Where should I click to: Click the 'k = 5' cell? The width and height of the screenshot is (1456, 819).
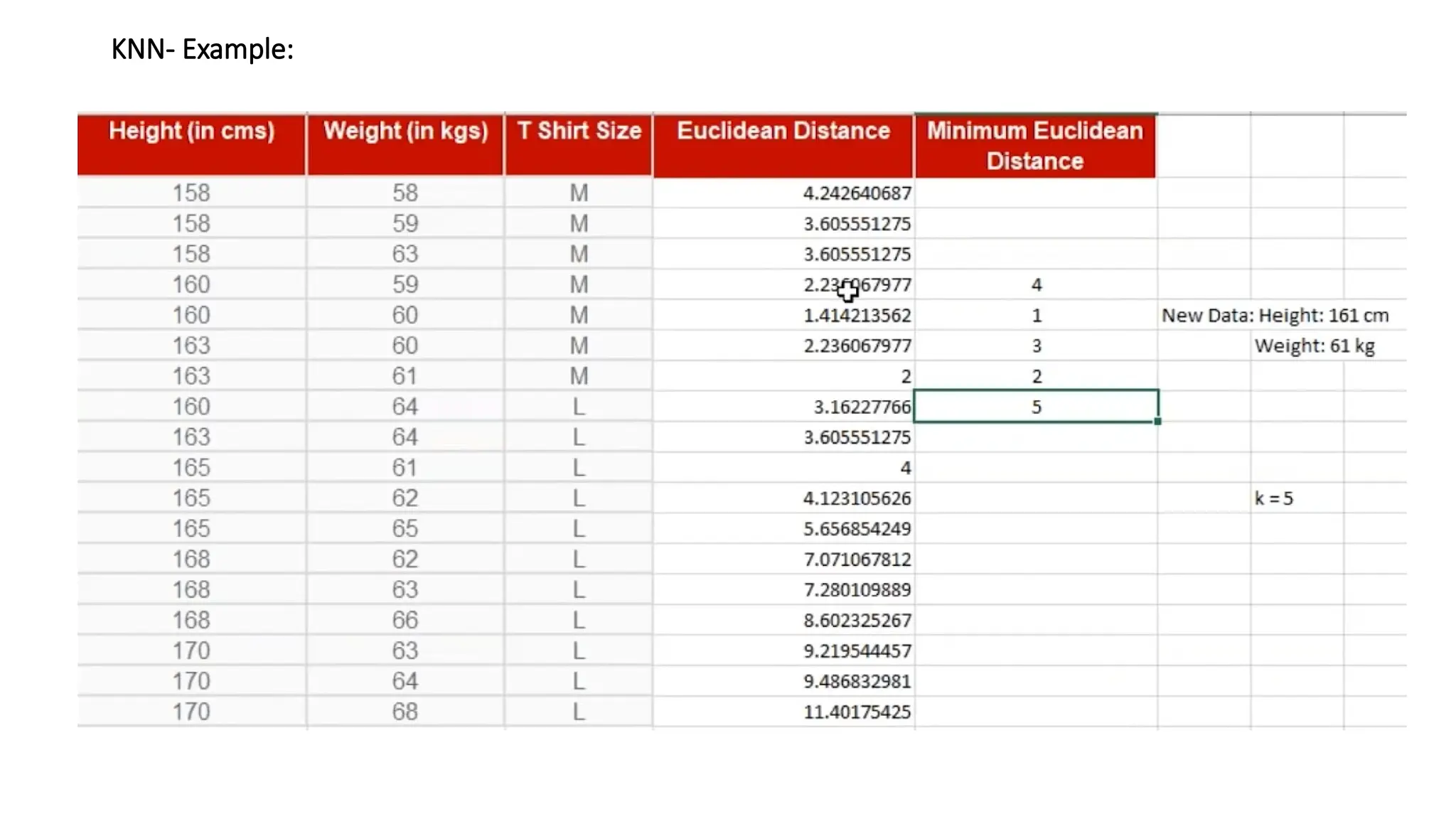coord(1273,498)
